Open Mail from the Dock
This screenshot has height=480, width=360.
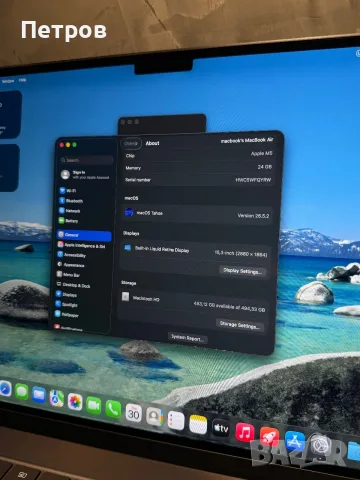39,395
